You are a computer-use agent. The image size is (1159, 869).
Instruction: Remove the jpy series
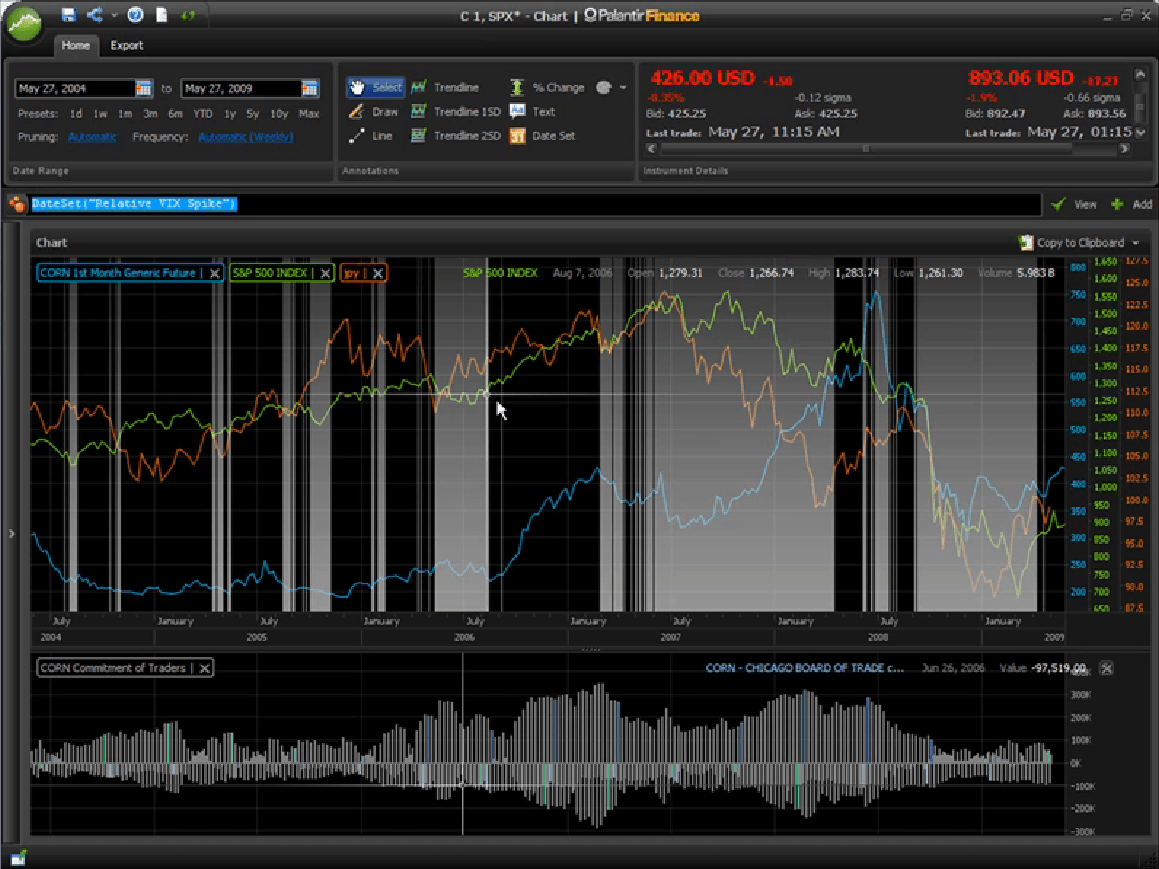(378, 273)
